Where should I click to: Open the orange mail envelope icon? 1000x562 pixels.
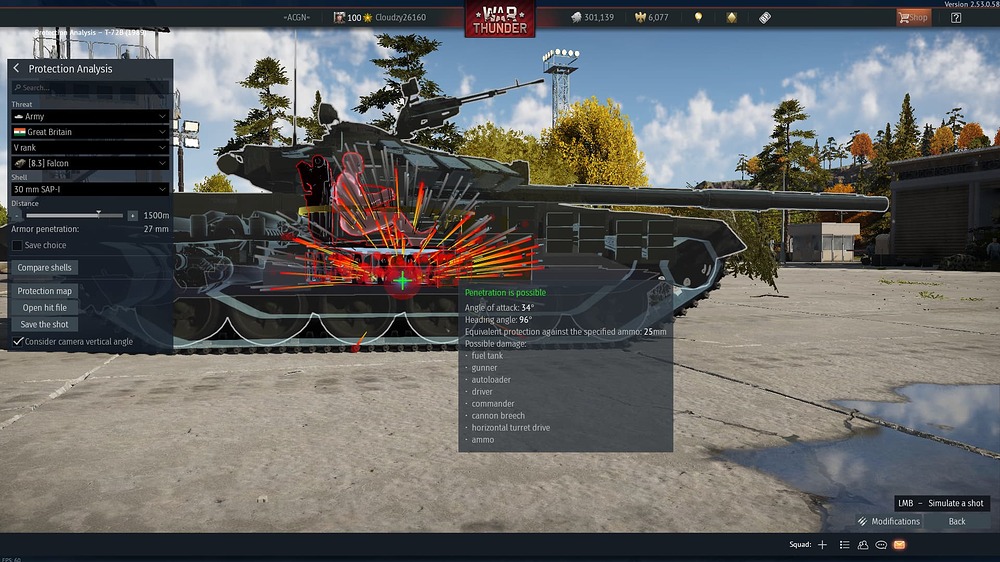(x=899, y=544)
